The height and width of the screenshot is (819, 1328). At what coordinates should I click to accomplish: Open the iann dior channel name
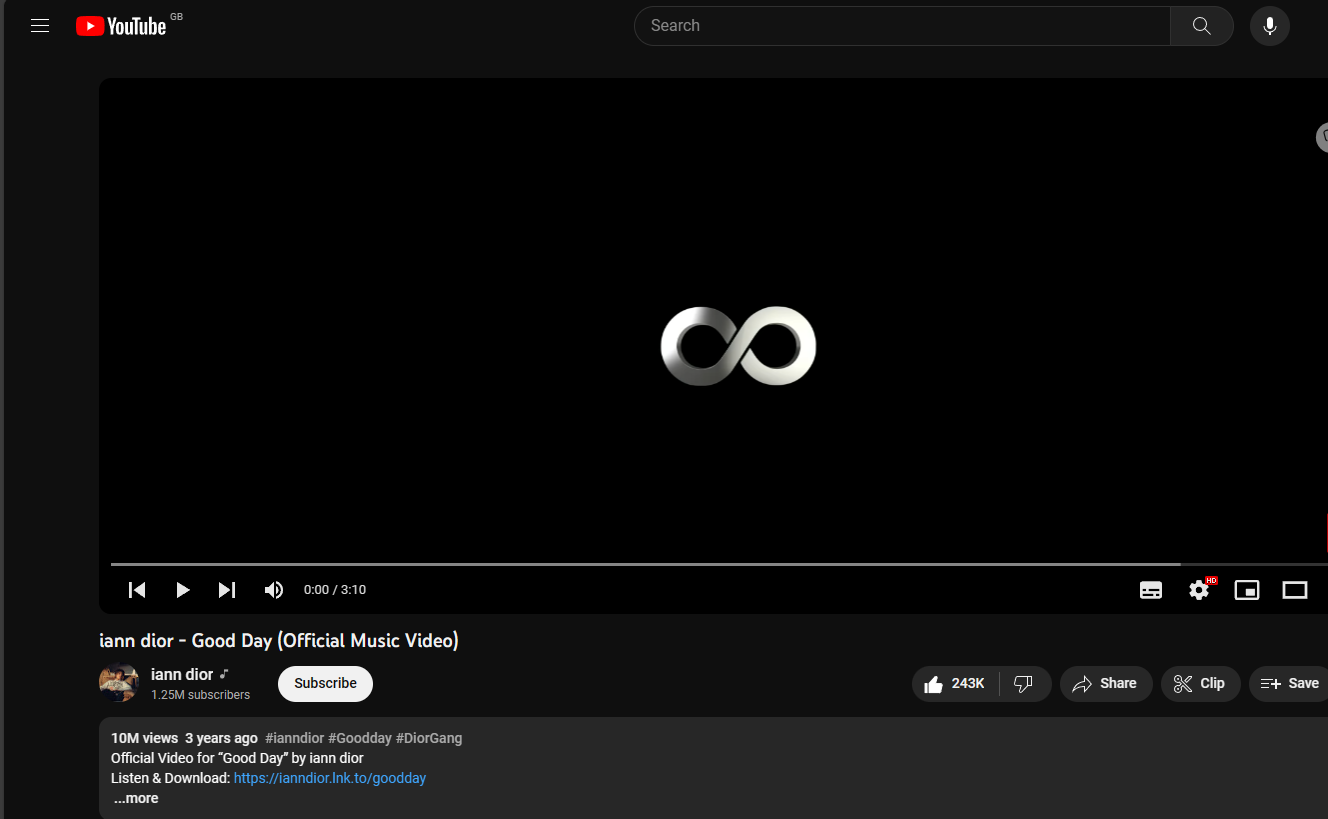(182, 674)
